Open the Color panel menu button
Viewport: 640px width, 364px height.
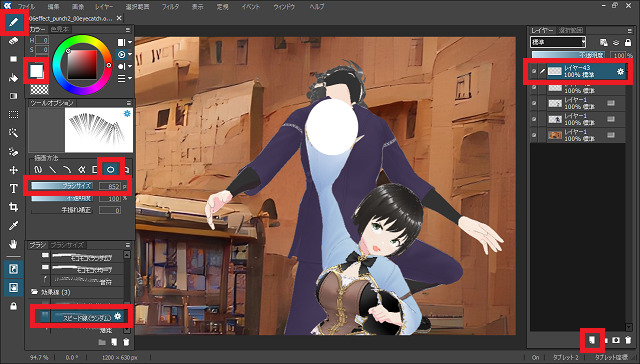pos(128,29)
